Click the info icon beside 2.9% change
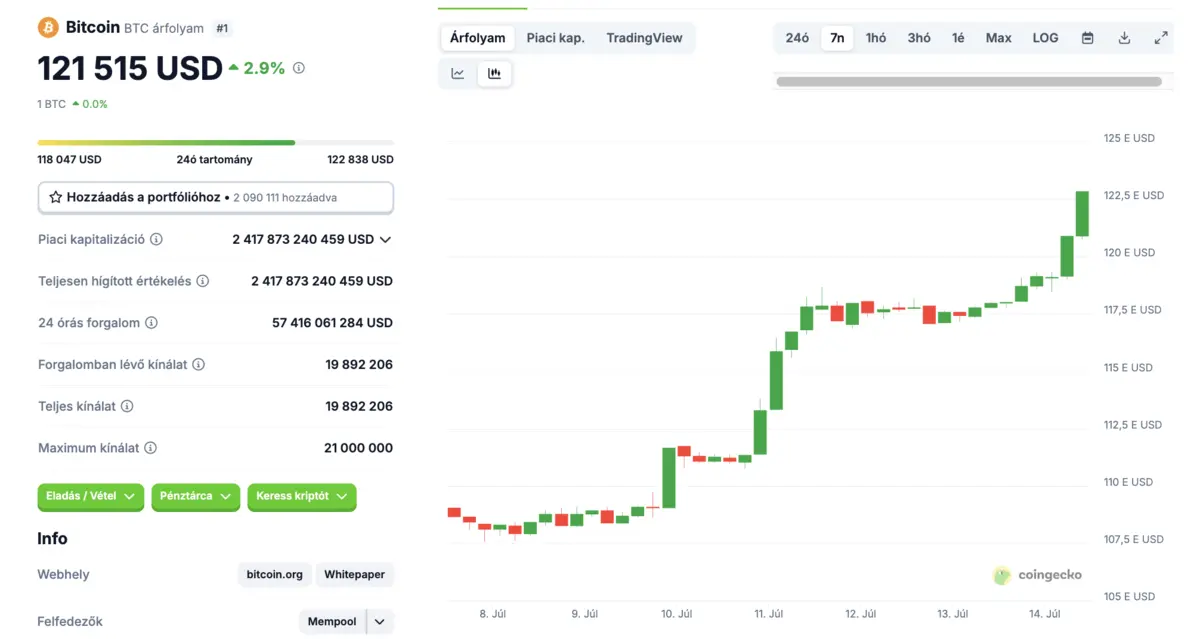This screenshot has height=639, width=1200. [299, 68]
